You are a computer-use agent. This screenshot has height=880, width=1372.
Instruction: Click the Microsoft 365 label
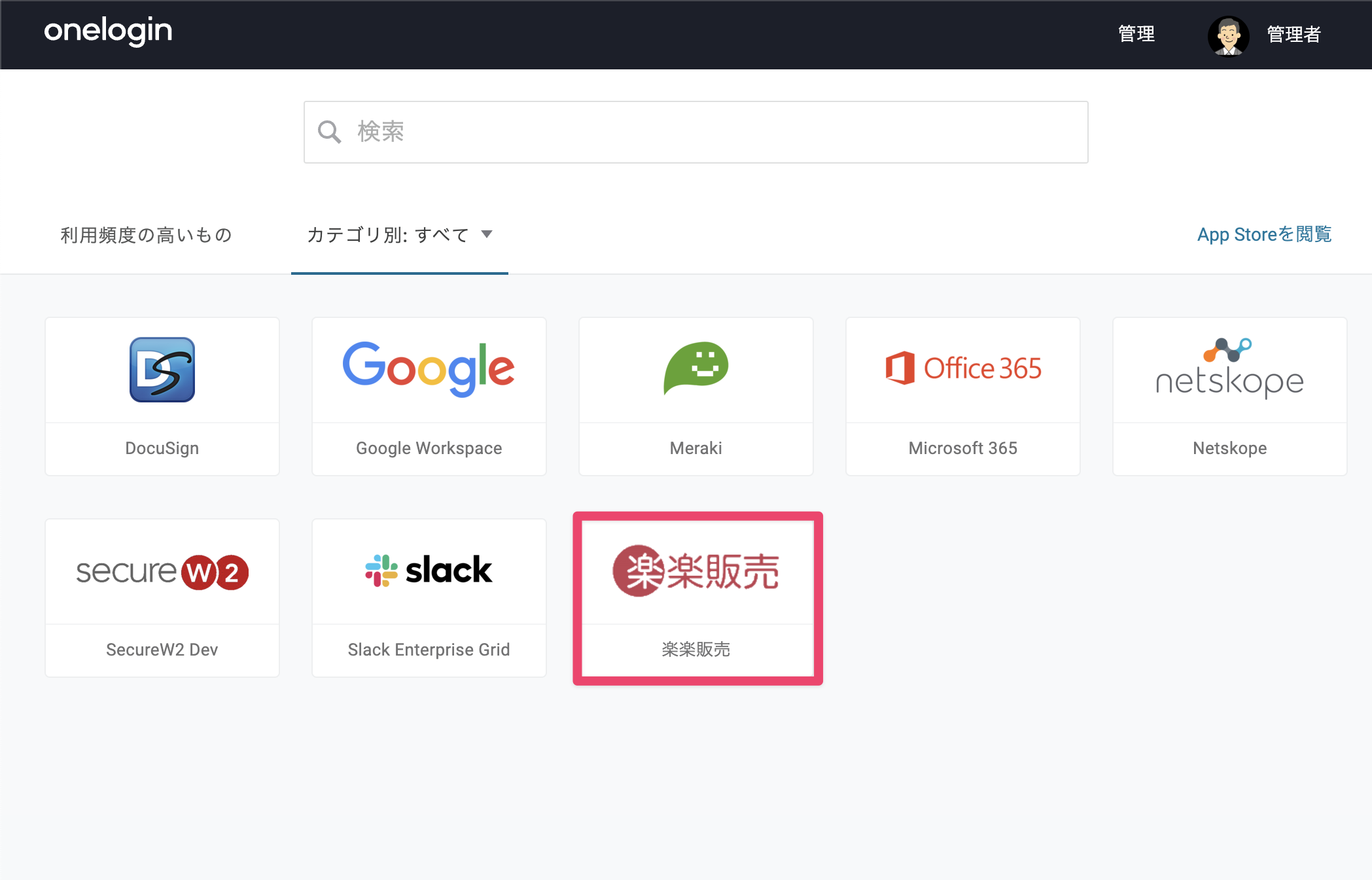pos(963,448)
